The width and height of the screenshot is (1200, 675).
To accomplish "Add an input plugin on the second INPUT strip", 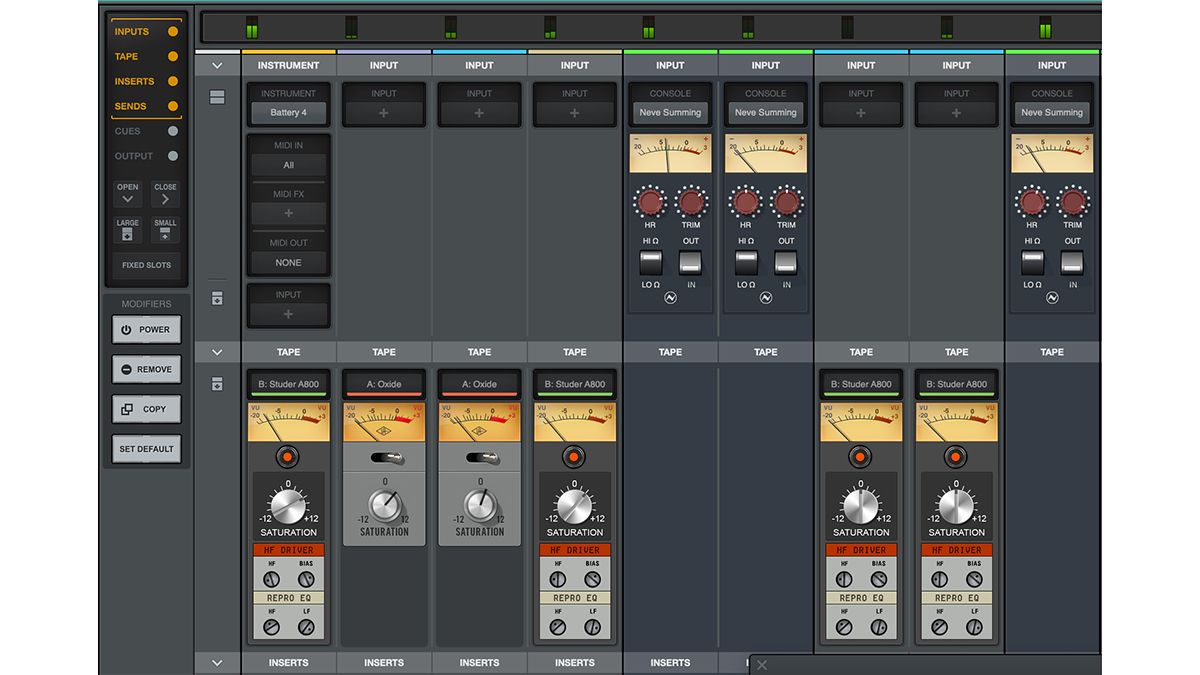I will point(479,113).
